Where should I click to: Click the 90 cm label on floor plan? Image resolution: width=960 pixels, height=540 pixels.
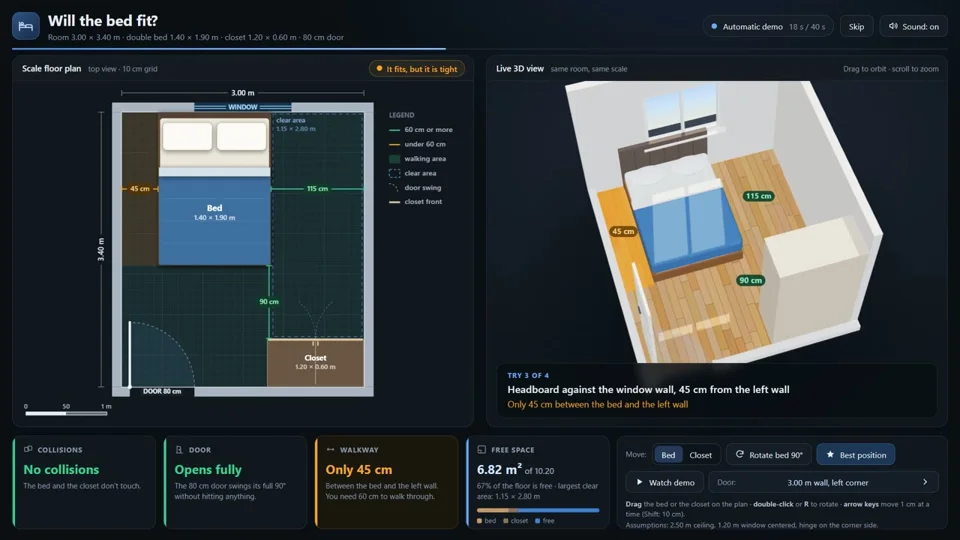[269, 302]
